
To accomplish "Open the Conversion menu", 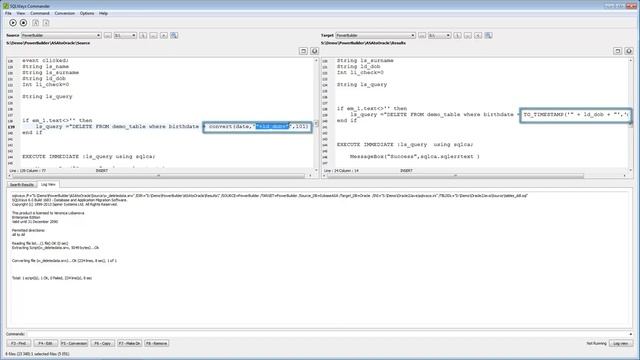I will 64,13.
